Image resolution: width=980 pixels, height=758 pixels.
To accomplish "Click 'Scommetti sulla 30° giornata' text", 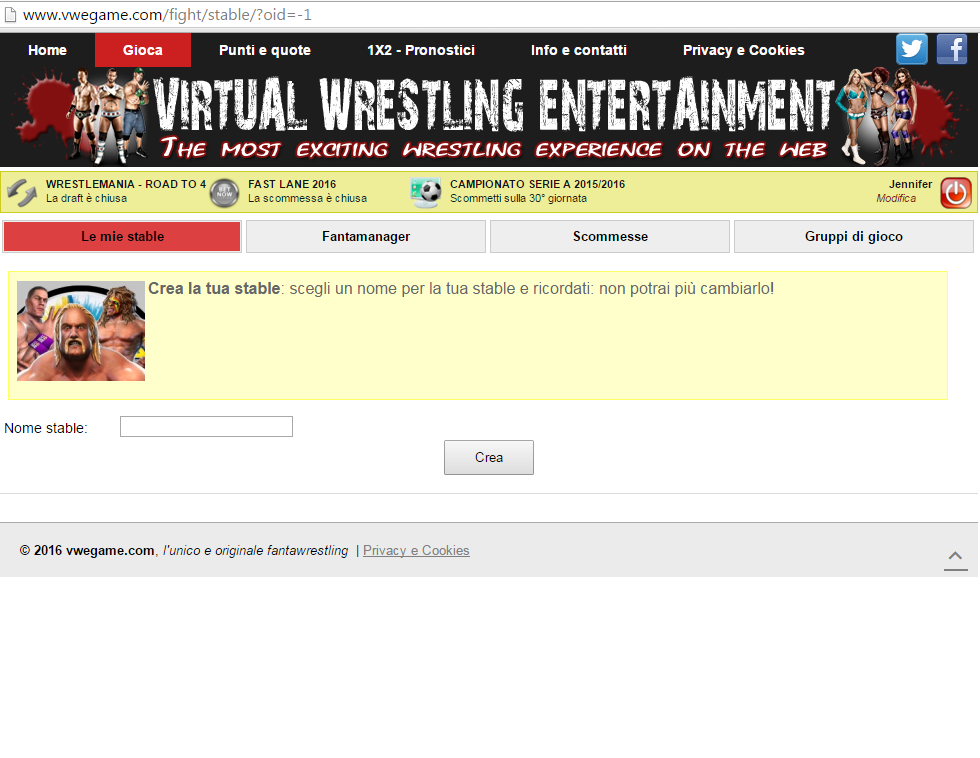I will click(x=518, y=198).
